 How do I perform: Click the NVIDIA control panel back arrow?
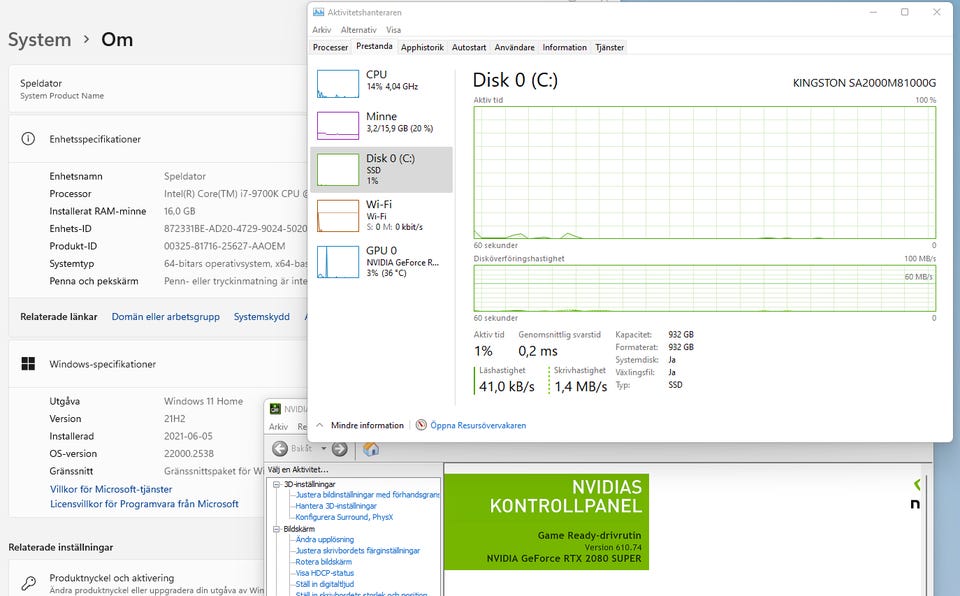(280, 449)
